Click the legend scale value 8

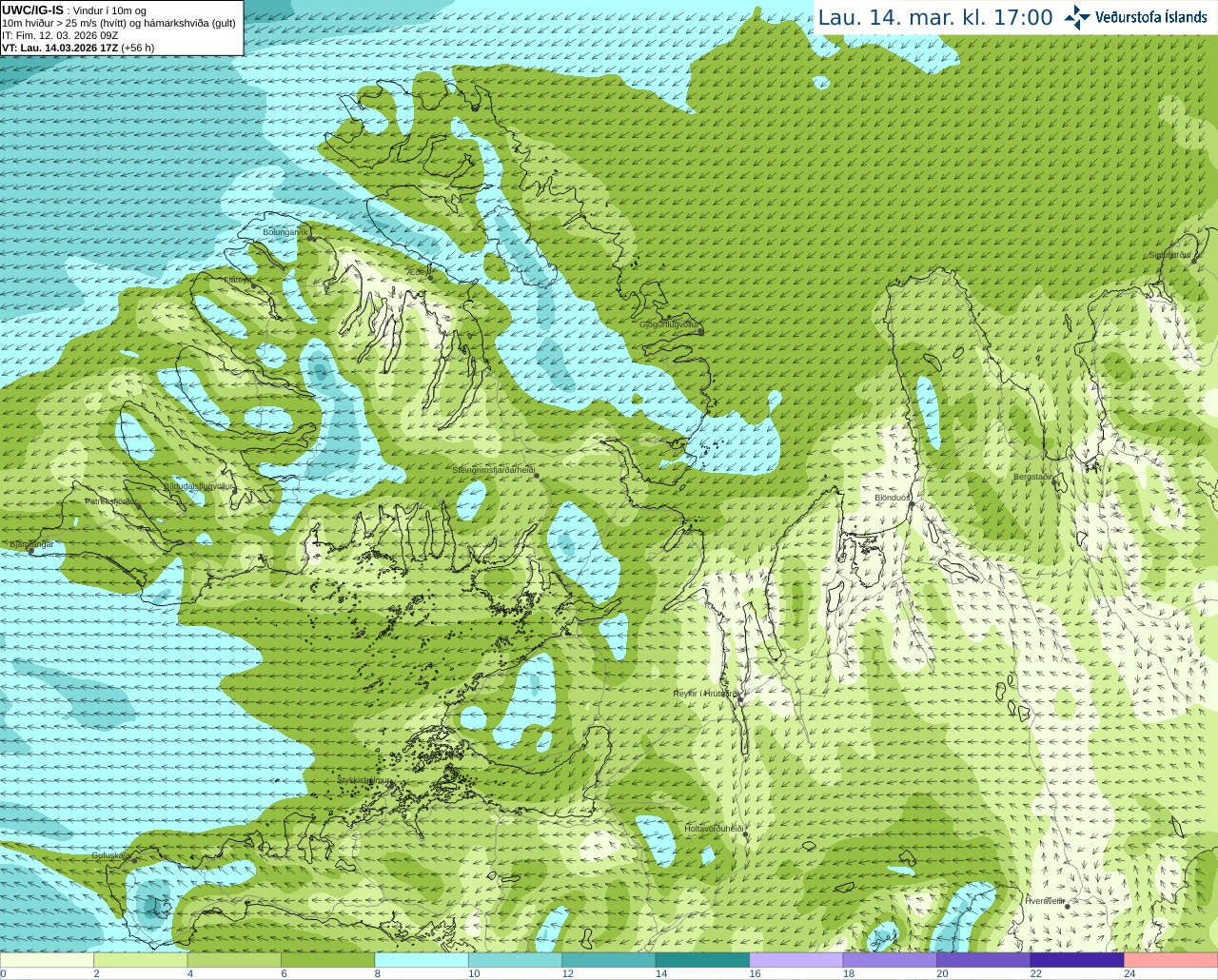378,973
